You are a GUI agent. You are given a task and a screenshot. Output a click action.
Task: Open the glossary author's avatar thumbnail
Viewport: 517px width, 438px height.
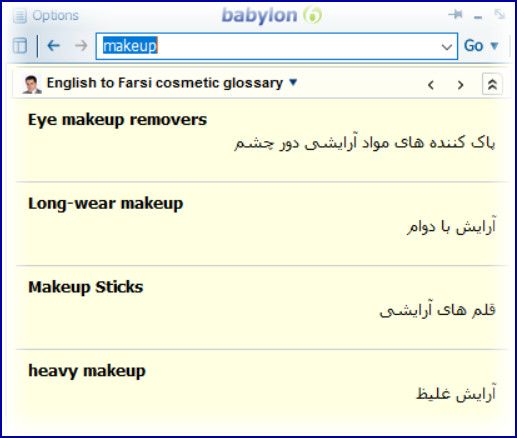coord(32,84)
